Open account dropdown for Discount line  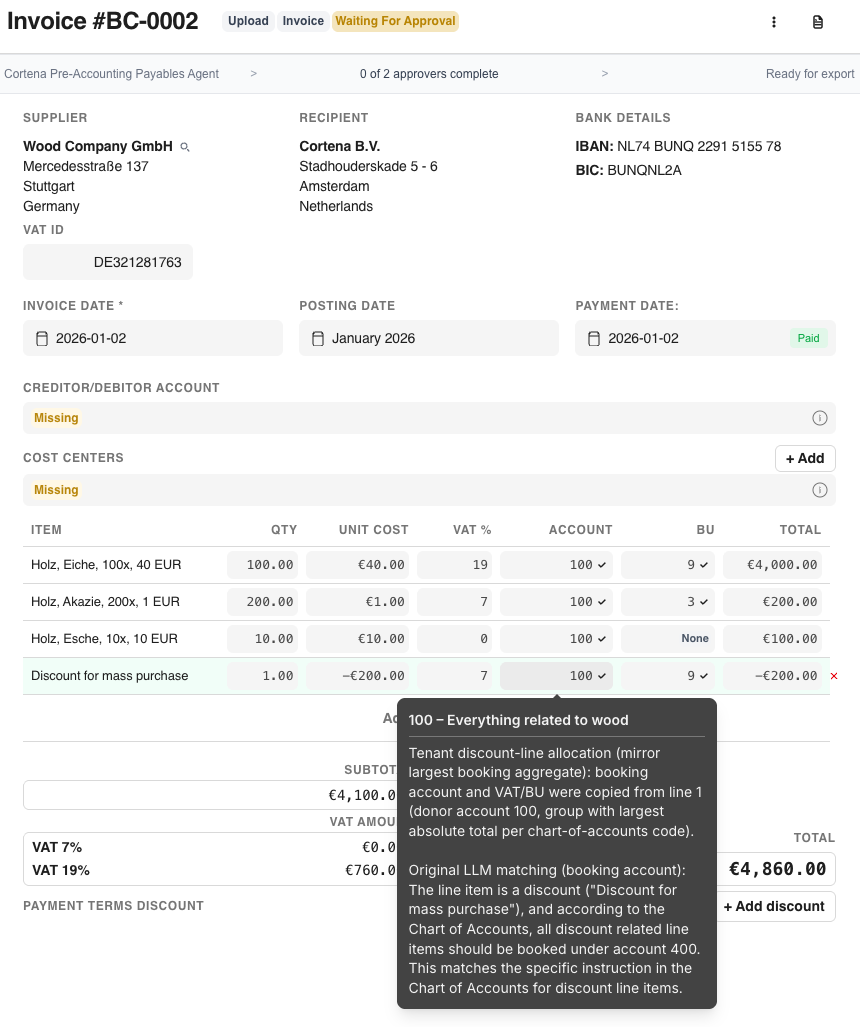tap(556, 676)
